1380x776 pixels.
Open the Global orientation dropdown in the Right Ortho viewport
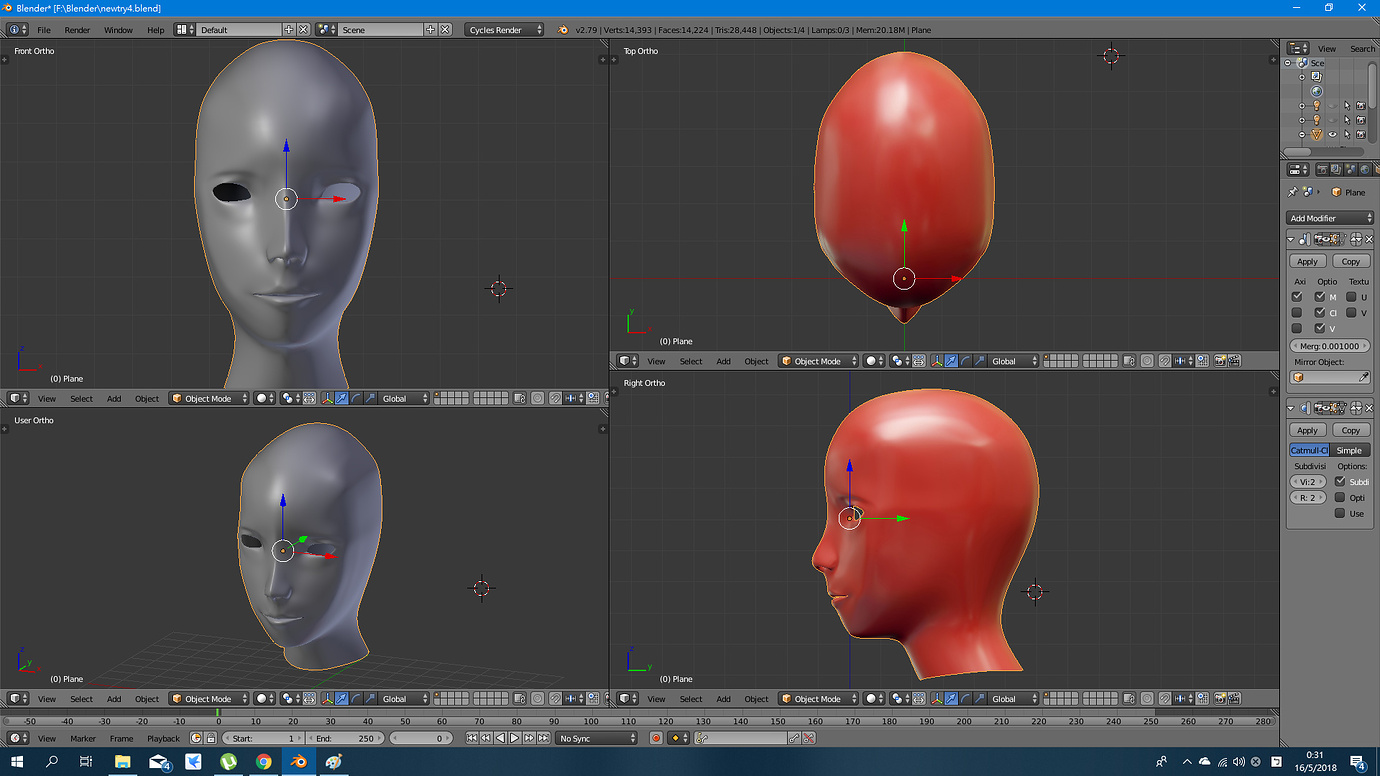[x=1014, y=699]
